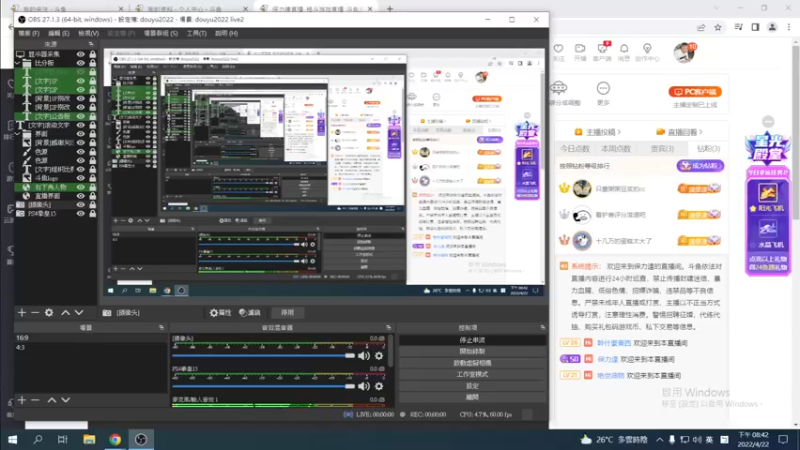Move the selected scene down

(x=65, y=400)
